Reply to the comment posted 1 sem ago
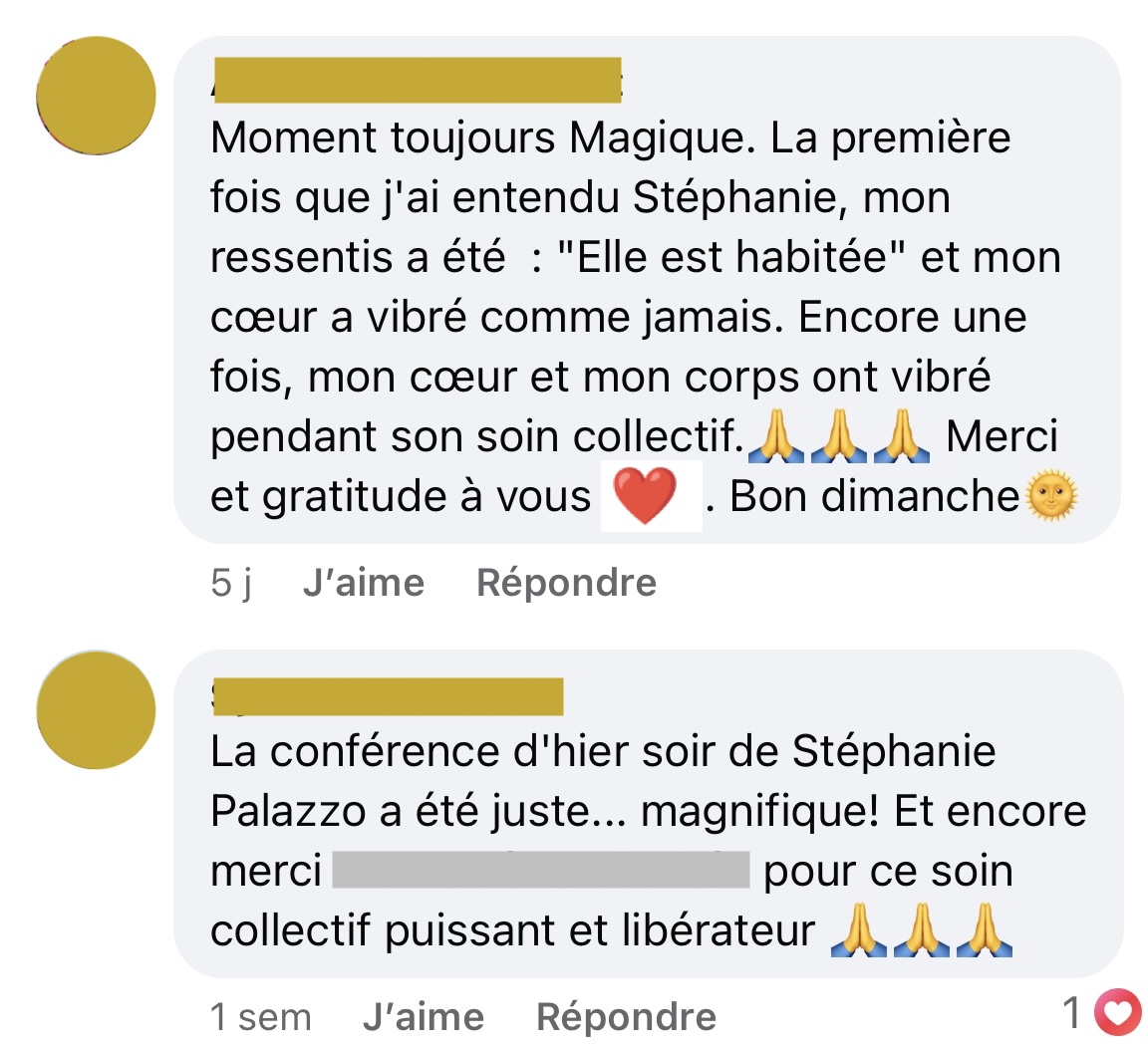The height and width of the screenshot is (1049, 1148). (627, 1017)
